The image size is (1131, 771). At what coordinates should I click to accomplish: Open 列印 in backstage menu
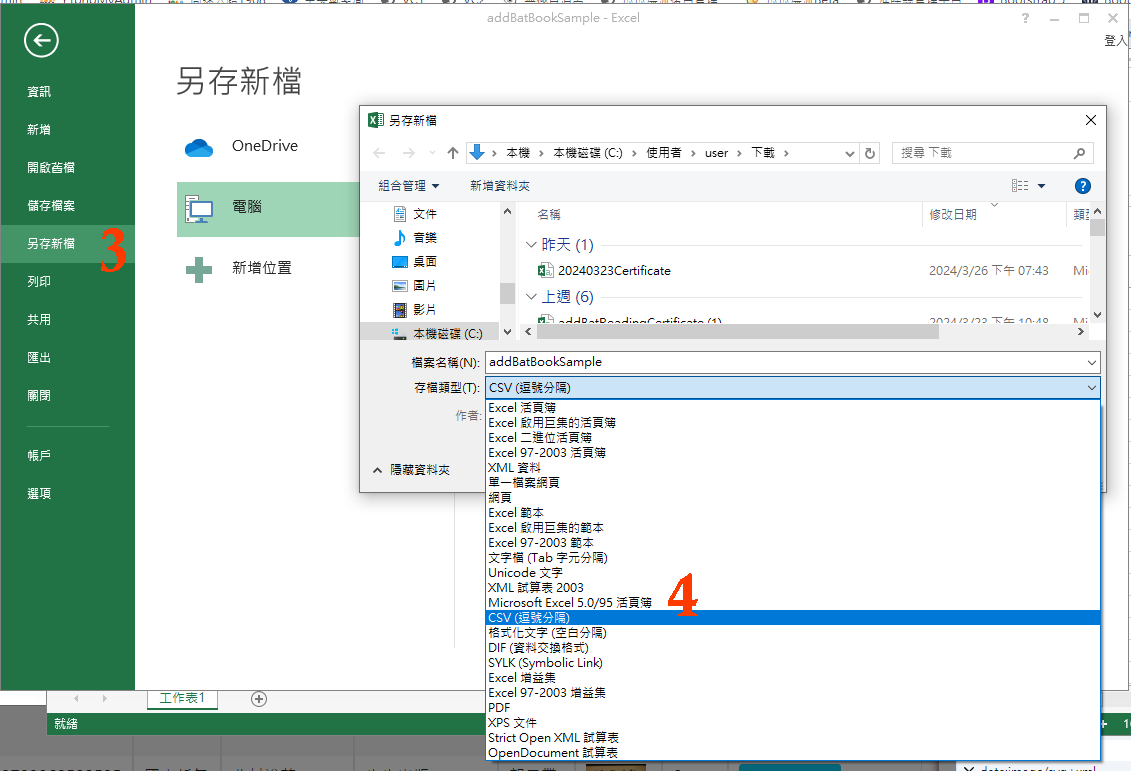click(39, 281)
